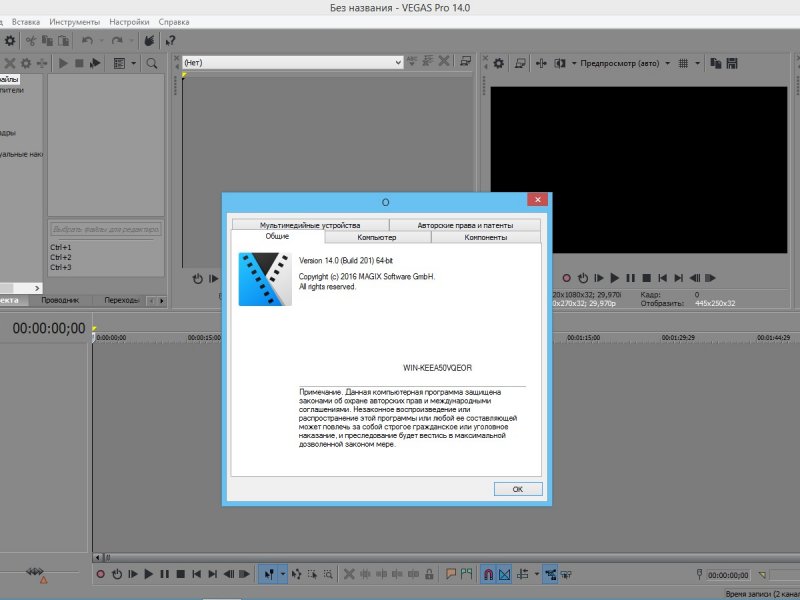This screenshot has width=800, height=600.
Task: Click the Paste clipboard icon
Action: (63, 40)
